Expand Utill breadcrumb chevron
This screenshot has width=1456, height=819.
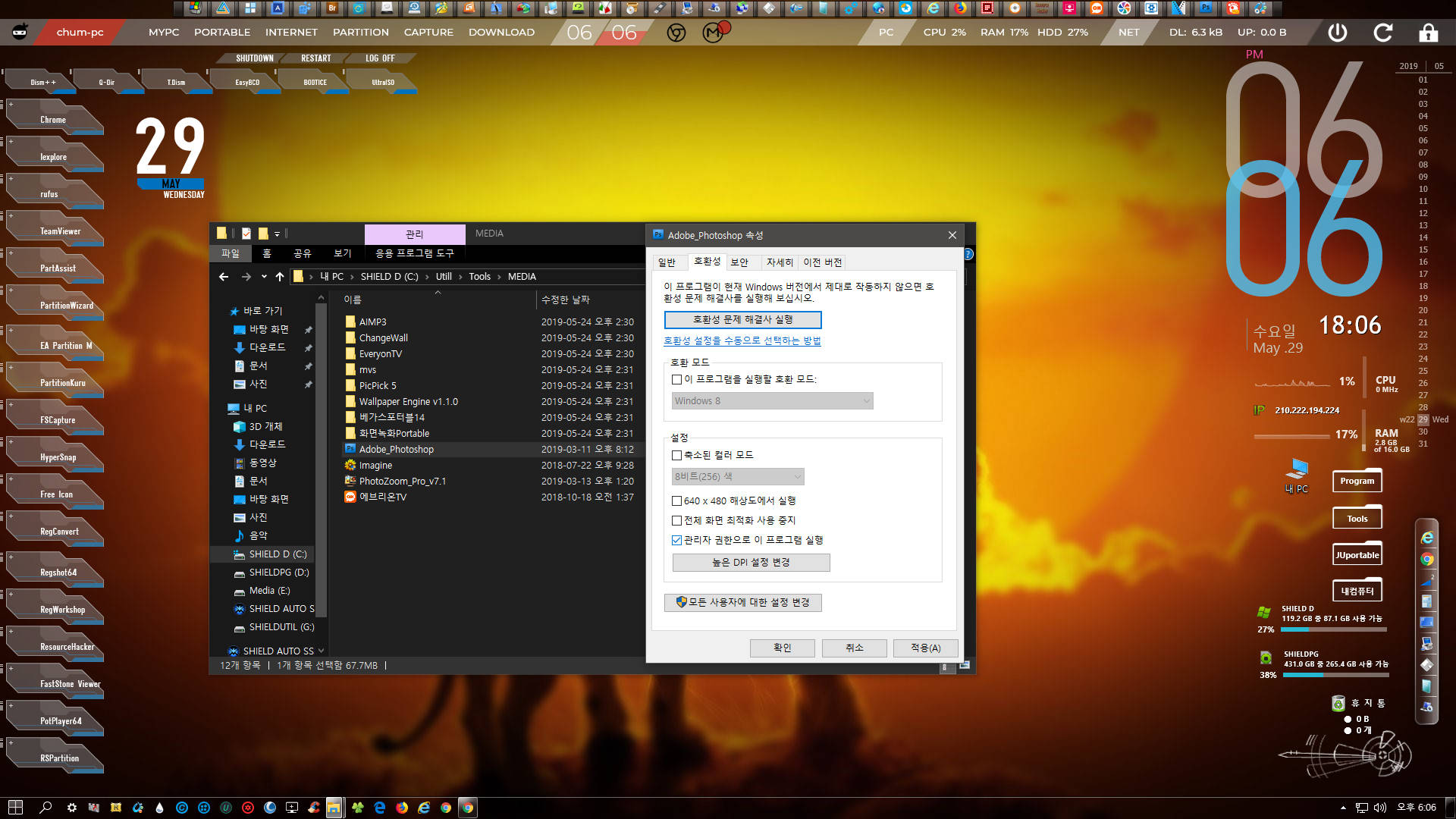pos(460,277)
